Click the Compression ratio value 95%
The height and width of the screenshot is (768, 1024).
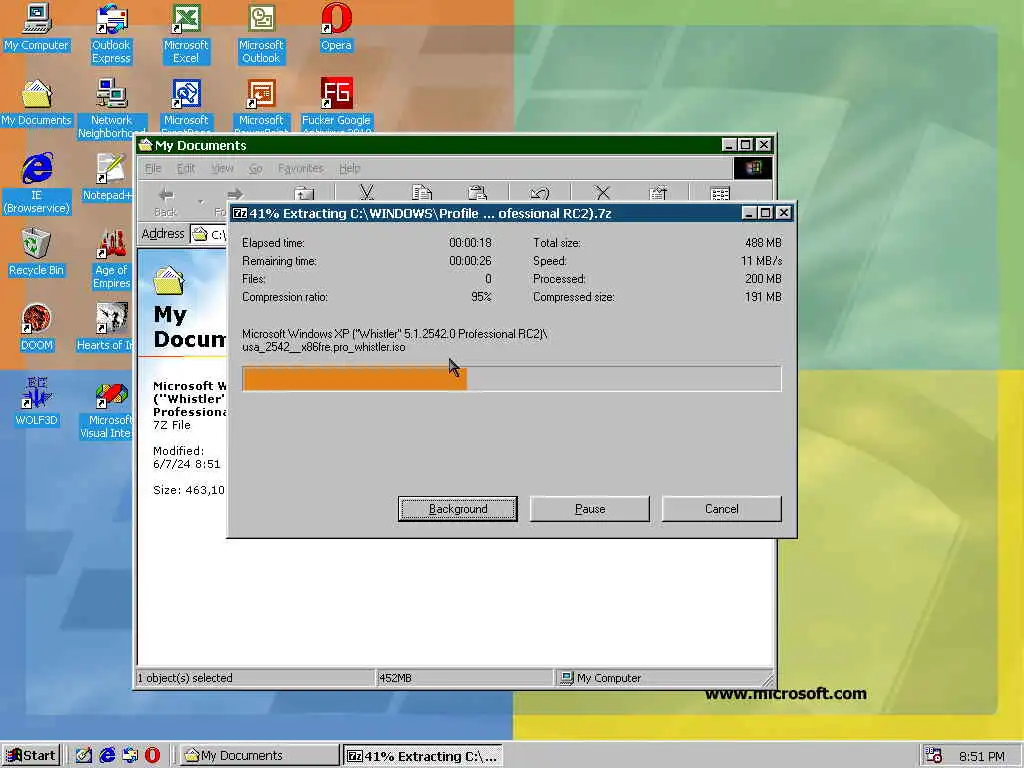pos(481,296)
